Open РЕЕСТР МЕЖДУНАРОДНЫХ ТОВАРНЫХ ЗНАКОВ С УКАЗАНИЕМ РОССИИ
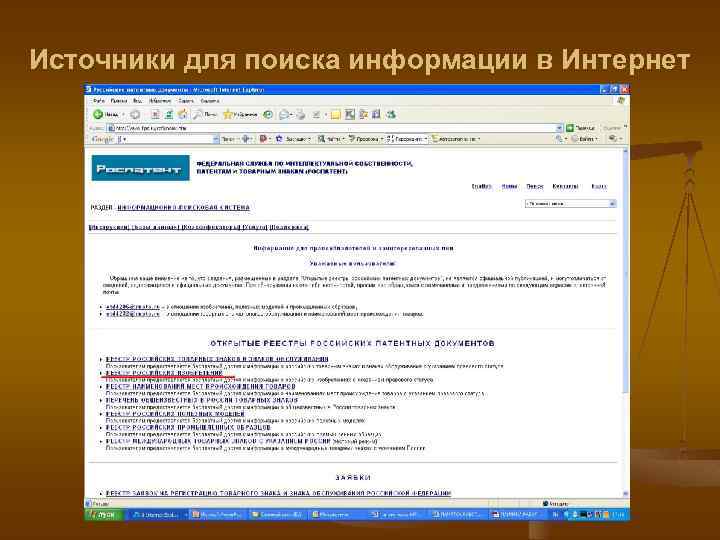The image size is (720, 540). (x=219, y=441)
